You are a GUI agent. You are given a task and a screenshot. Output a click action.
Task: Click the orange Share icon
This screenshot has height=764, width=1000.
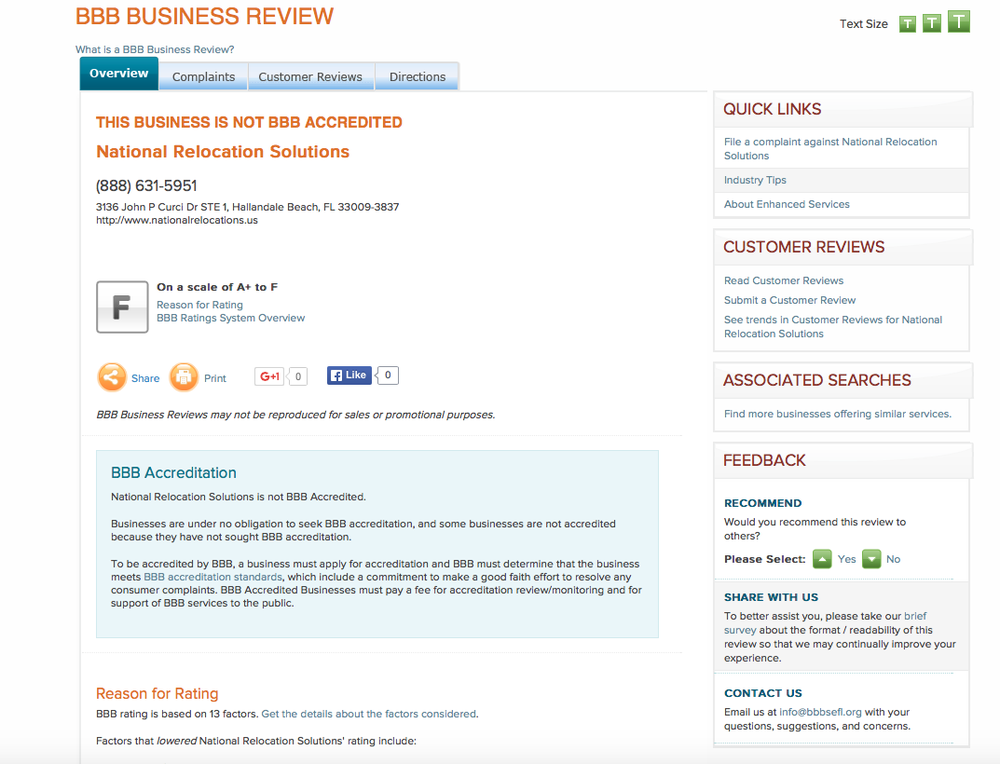point(112,377)
